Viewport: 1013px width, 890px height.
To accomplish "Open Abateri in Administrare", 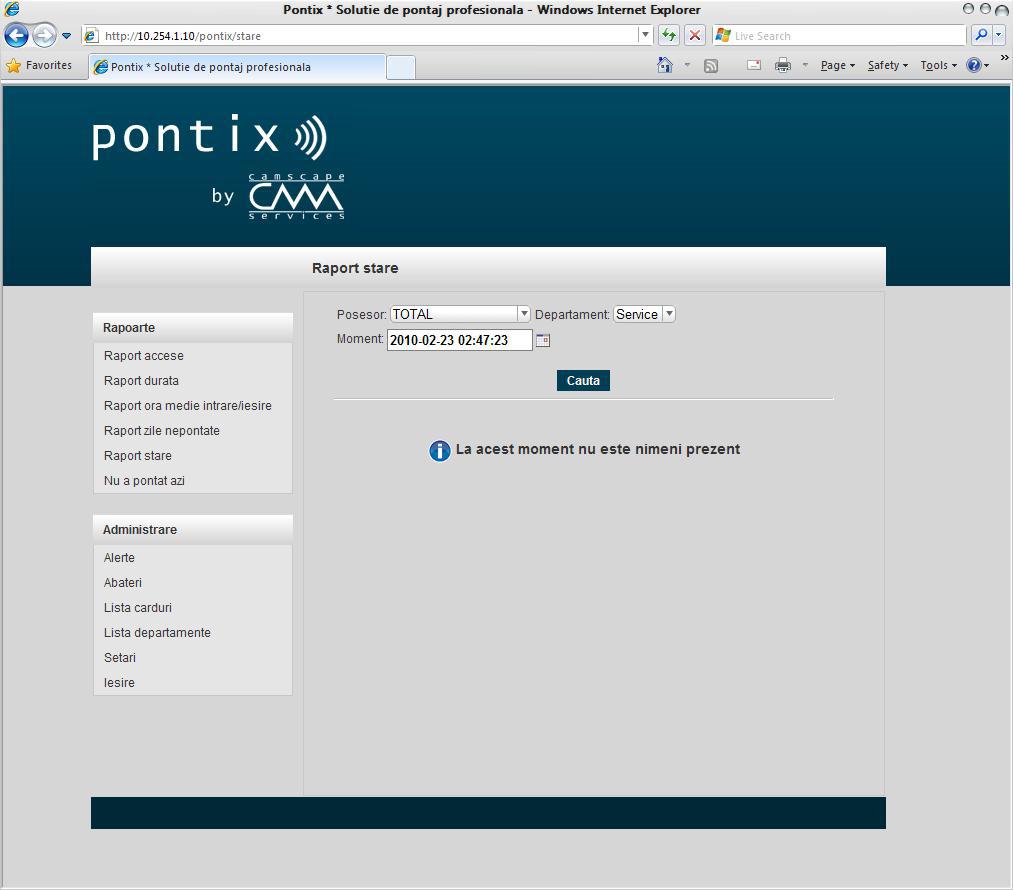I will point(122,583).
